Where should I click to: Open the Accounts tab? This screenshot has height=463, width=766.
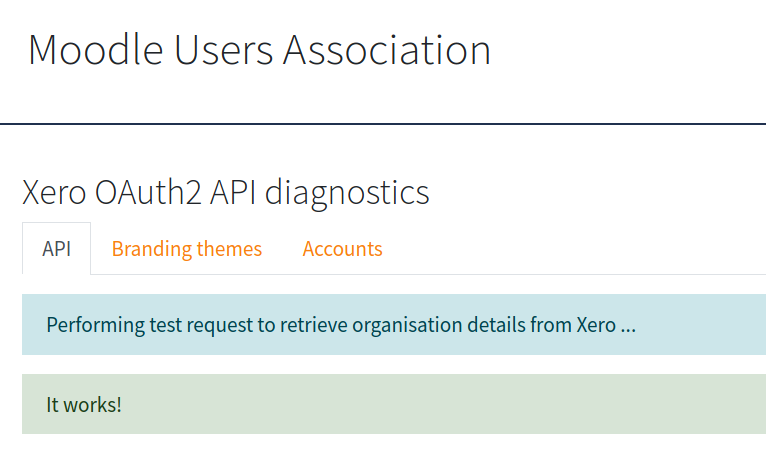click(342, 249)
